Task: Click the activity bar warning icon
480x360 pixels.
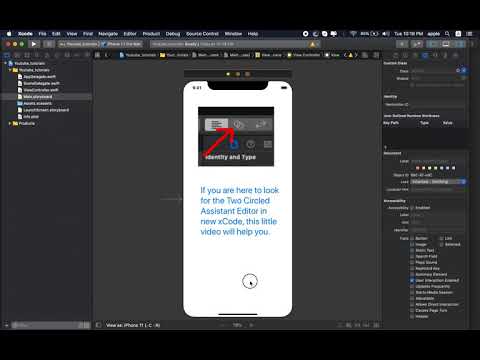Action: pos(313,44)
